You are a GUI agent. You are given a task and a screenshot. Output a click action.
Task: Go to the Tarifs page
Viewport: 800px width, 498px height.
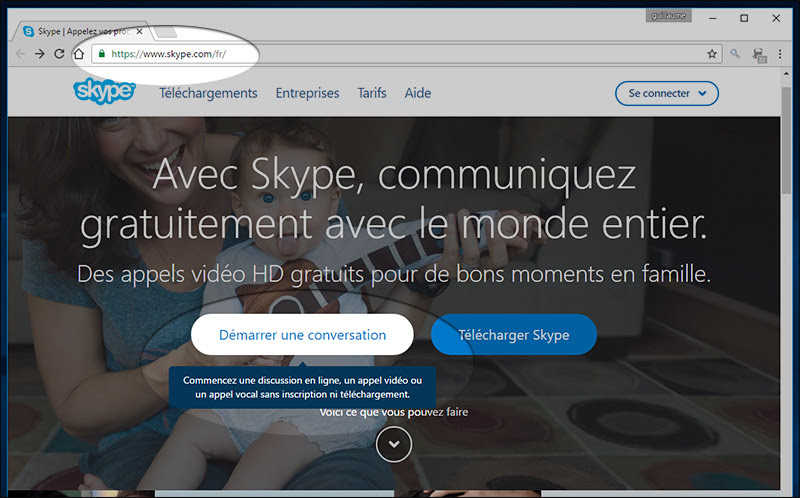click(x=371, y=93)
